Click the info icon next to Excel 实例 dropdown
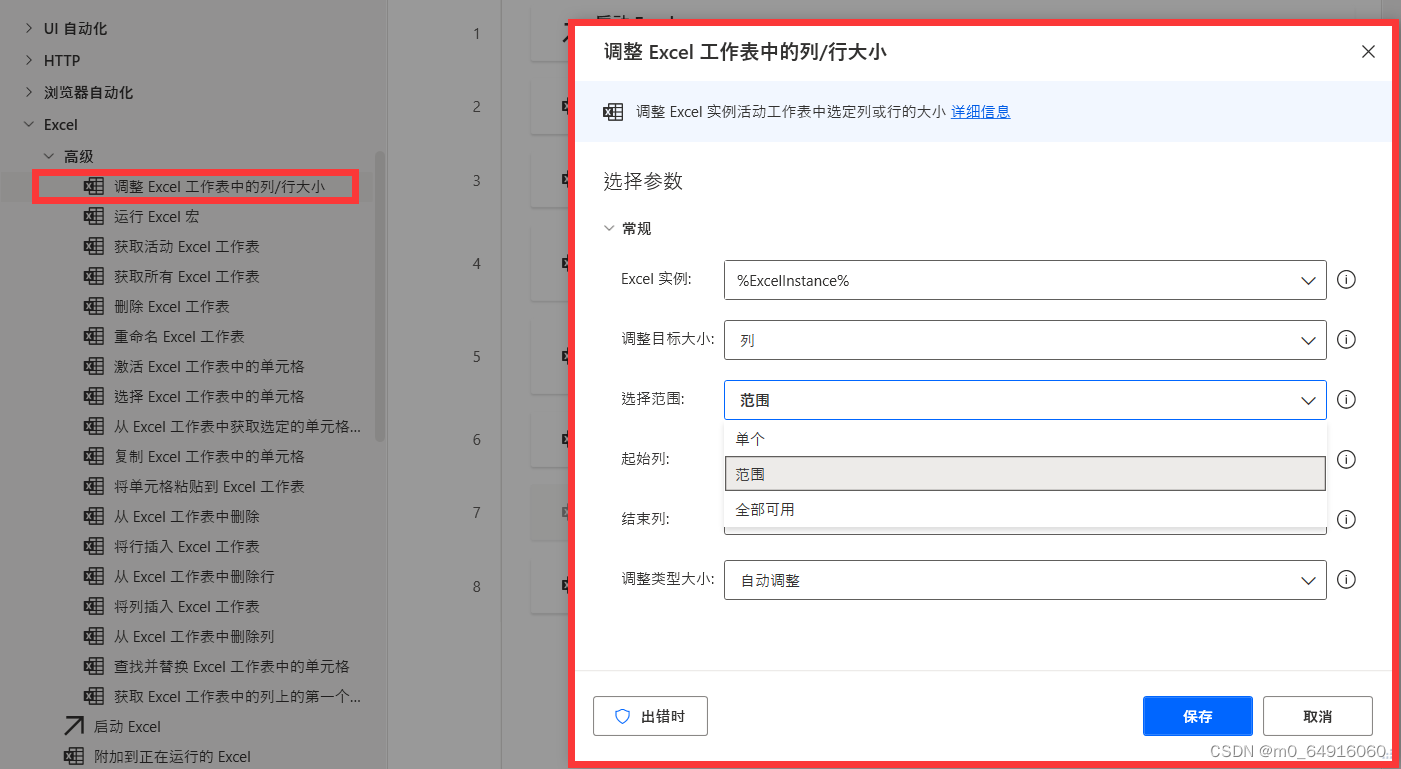Viewport: 1401px width, 769px height. (1345, 280)
